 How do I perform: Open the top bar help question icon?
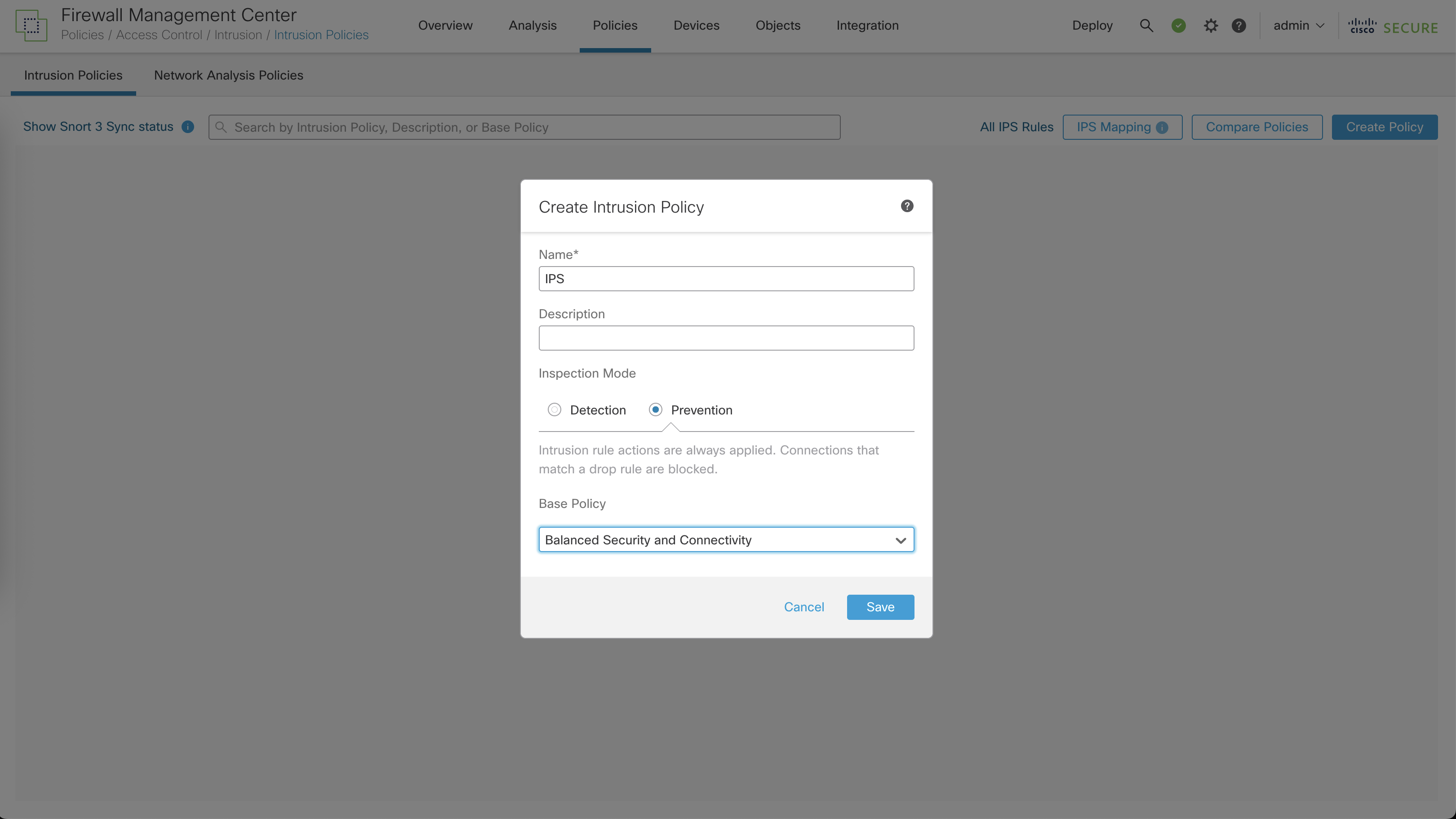pyautogui.click(x=1238, y=26)
